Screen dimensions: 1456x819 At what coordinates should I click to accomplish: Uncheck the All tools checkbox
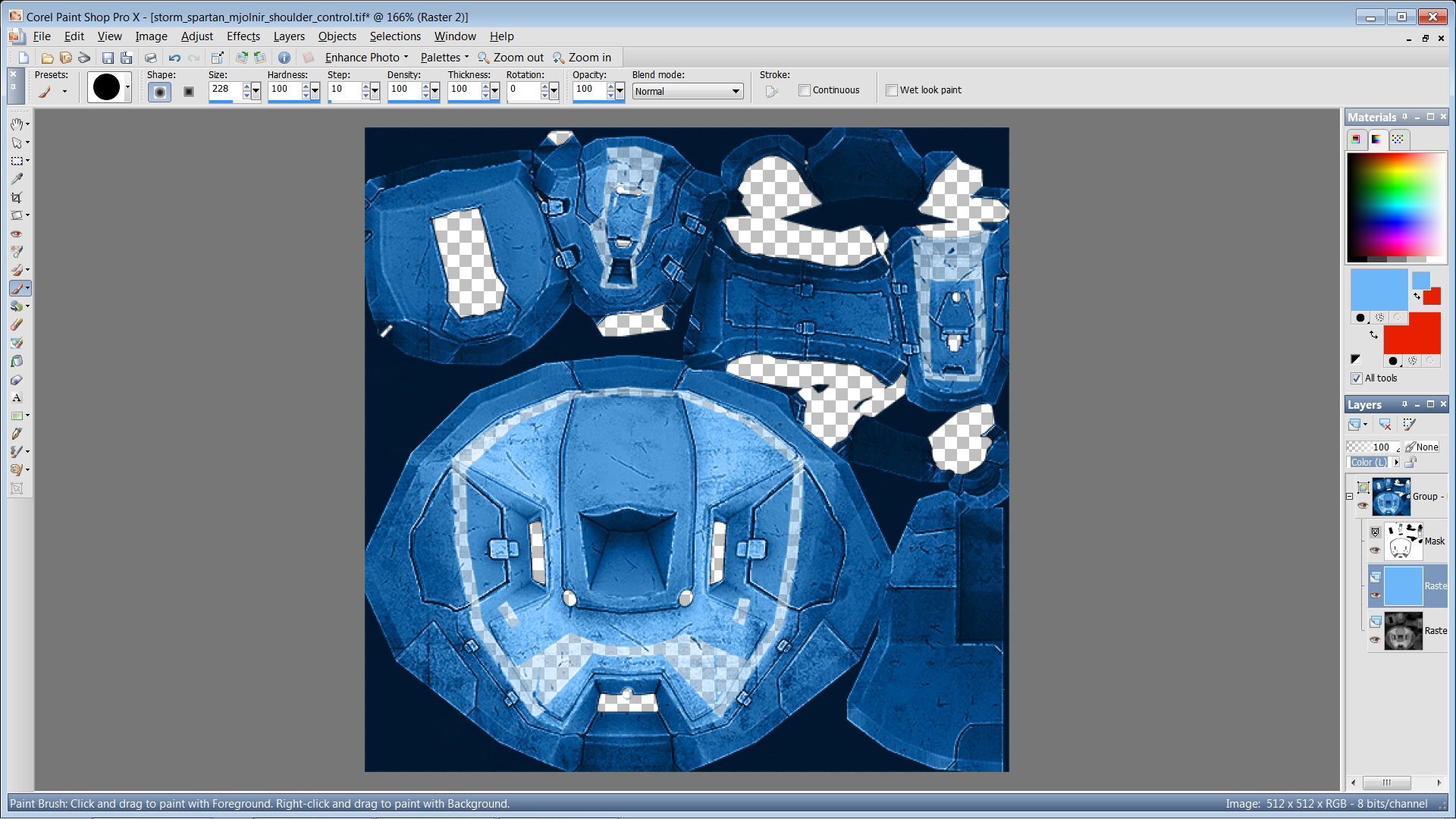pos(1357,378)
